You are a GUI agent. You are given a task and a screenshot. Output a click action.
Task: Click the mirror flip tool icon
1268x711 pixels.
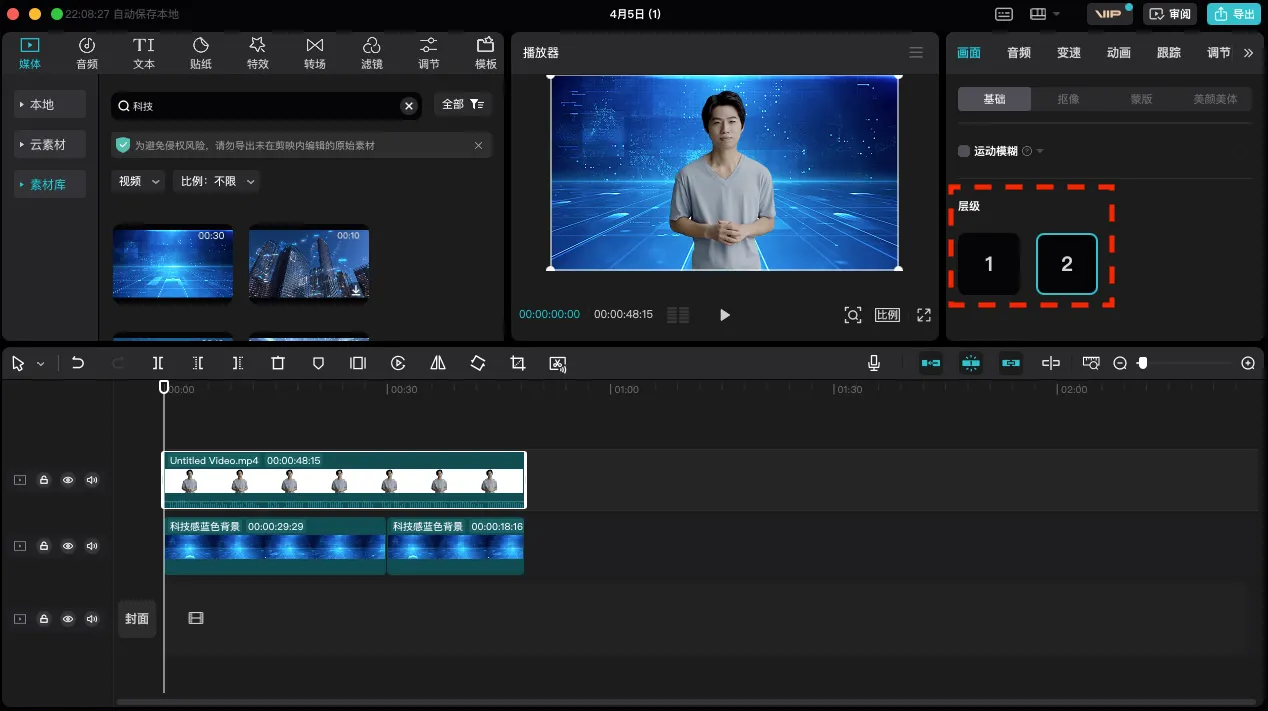(x=438, y=364)
